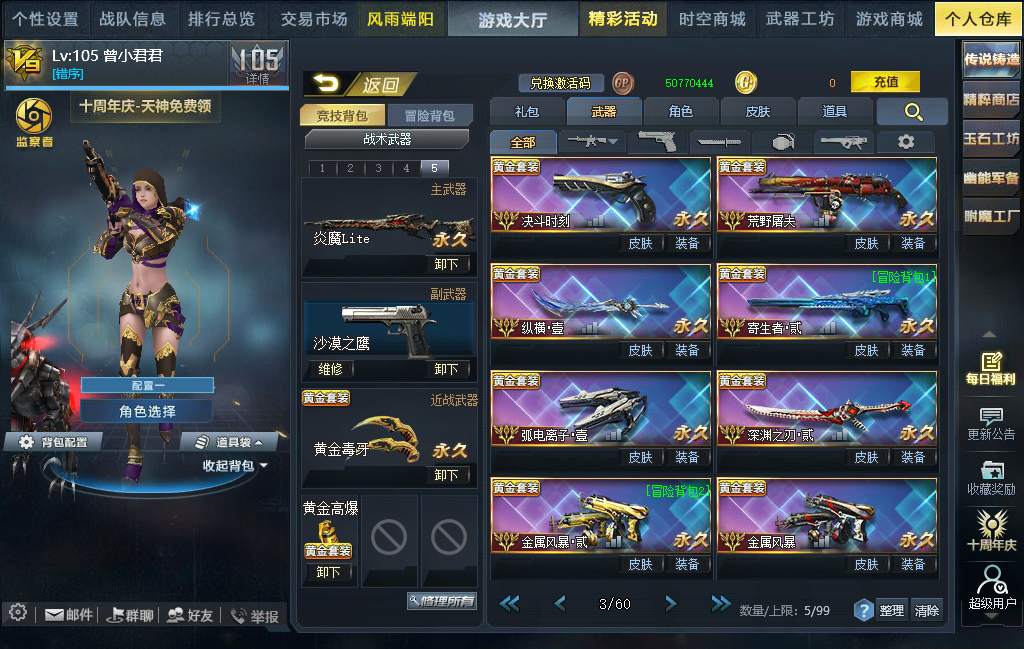Select loadout slot 1
Image resolution: width=1024 pixels, height=649 pixels.
point(322,168)
